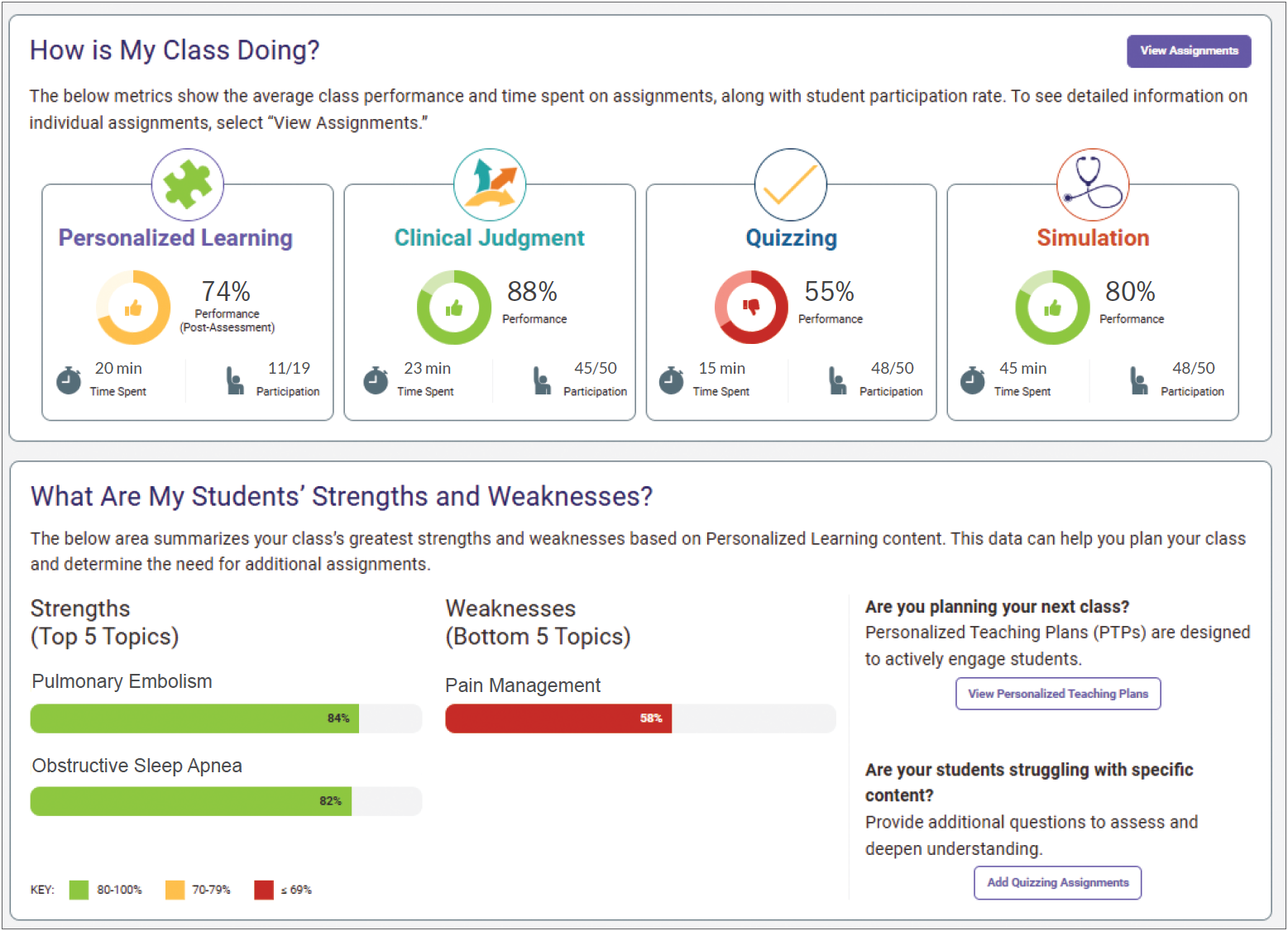1288x931 pixels.
Task: Click the Simulation green thumbs-up donut
Action: click(x=1052, y=308)
